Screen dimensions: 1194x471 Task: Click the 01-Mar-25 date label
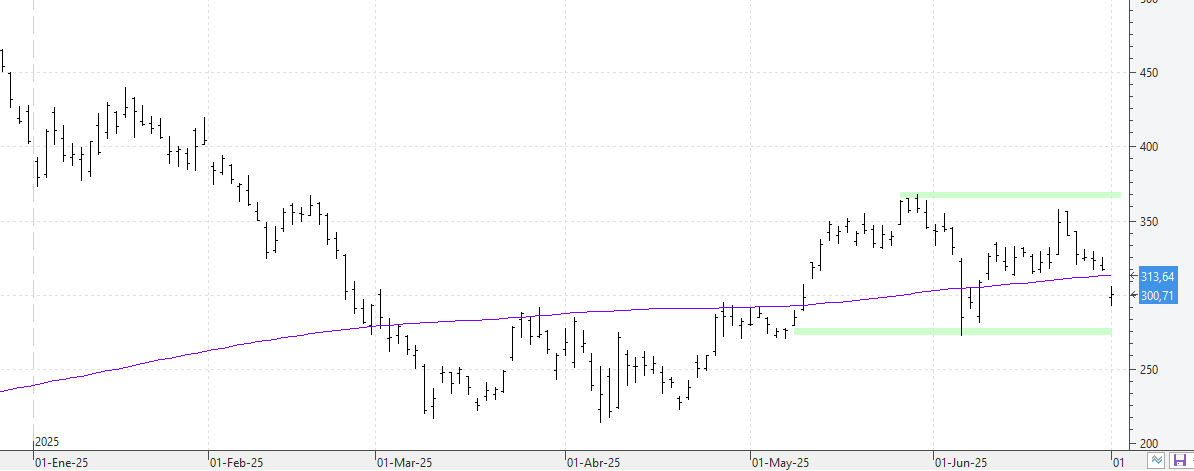[x=405, y=462]
